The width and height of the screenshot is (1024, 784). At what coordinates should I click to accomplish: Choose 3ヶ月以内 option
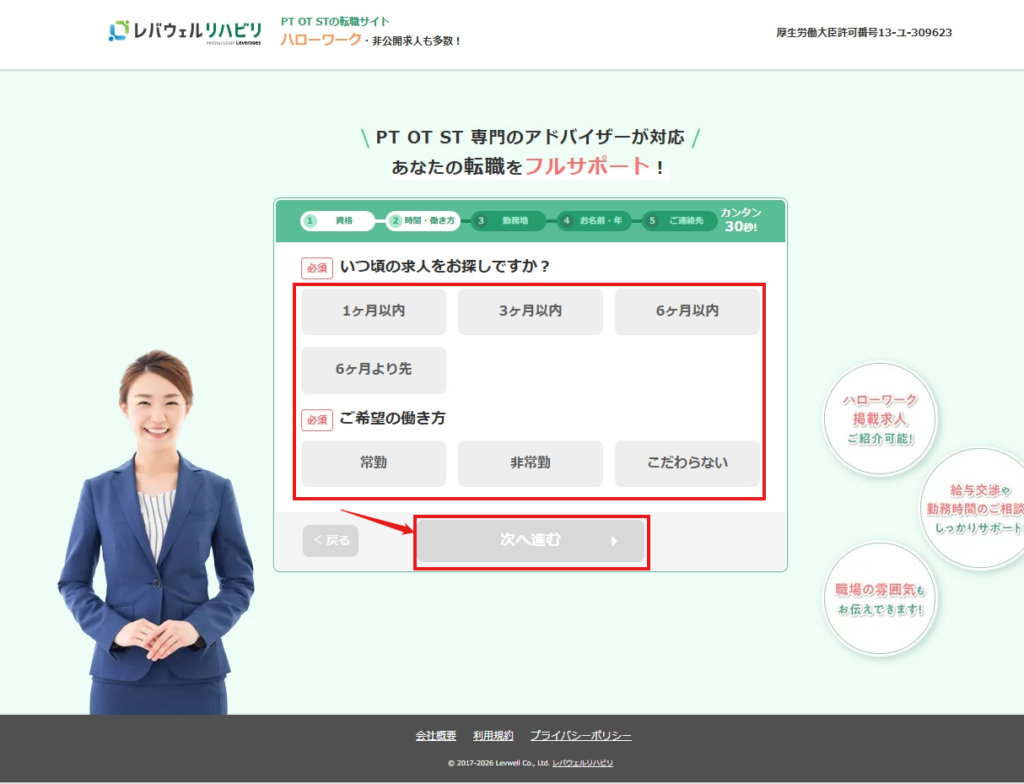tap(530, 312)
